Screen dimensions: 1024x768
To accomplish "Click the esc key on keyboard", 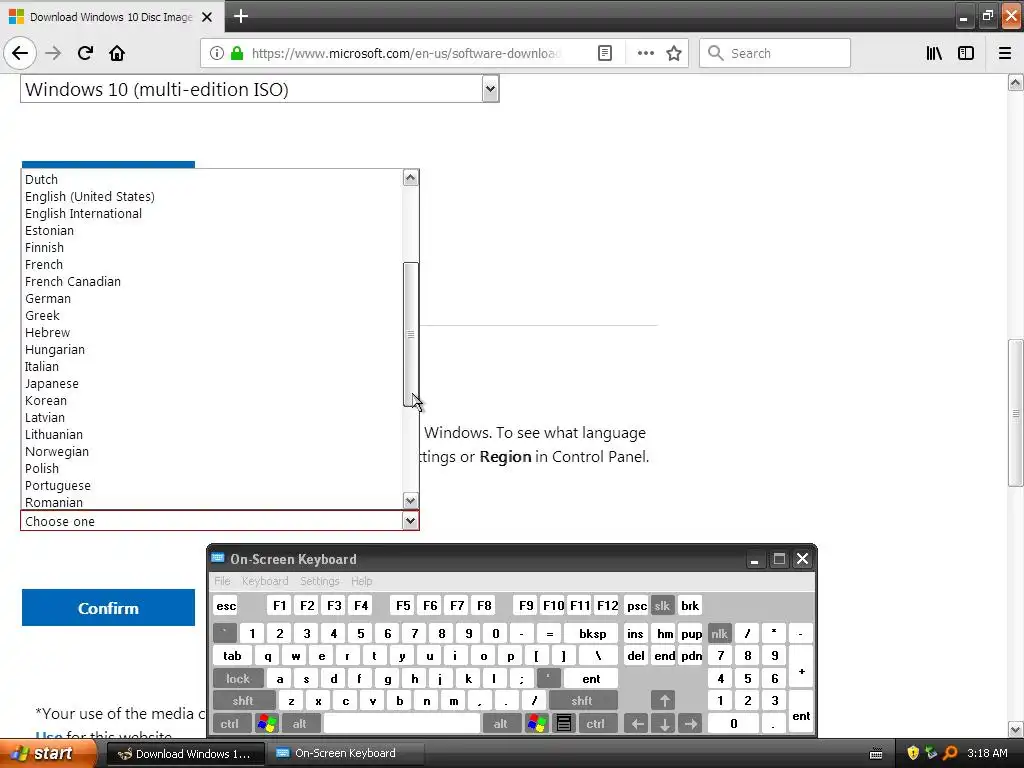I will [226, 605].
